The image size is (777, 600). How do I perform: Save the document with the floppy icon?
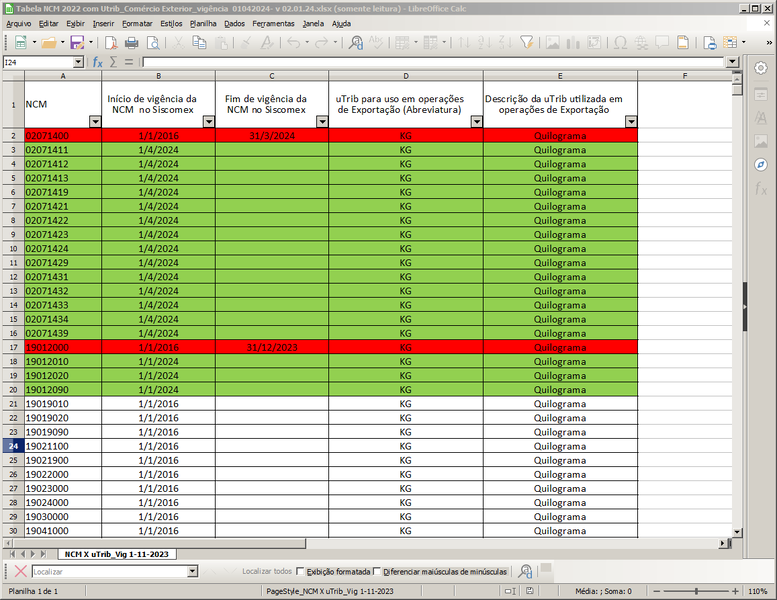(77, 43)
